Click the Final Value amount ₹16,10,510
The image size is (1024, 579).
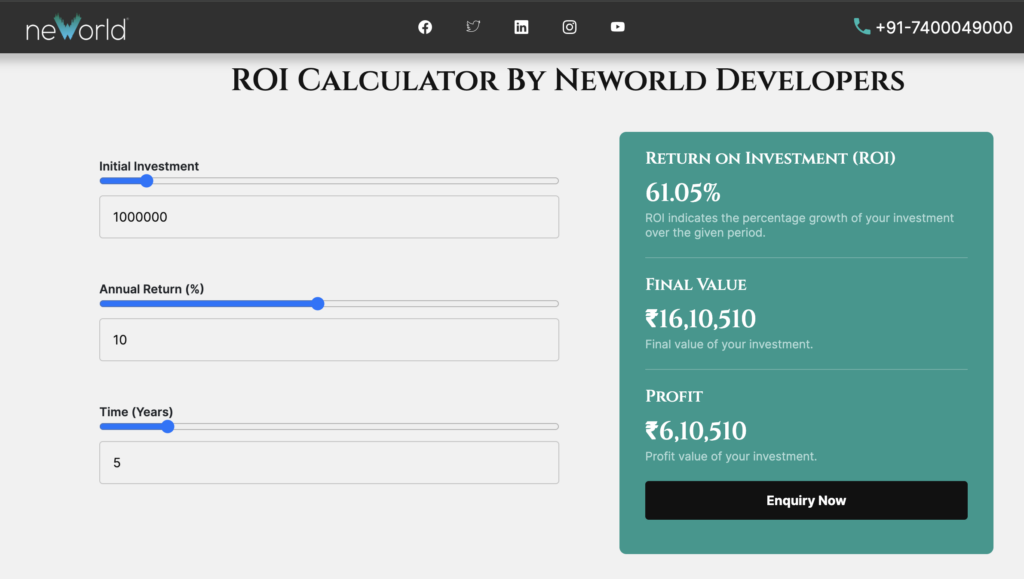pyautogui.click(x=700, y=319)
